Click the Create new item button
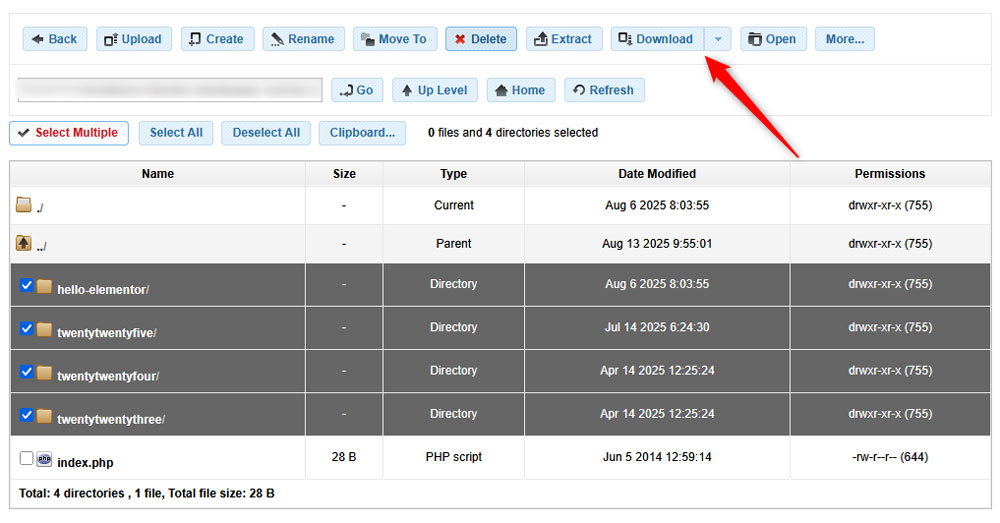This screenshot has height=523, width=1000. (218, 39)
